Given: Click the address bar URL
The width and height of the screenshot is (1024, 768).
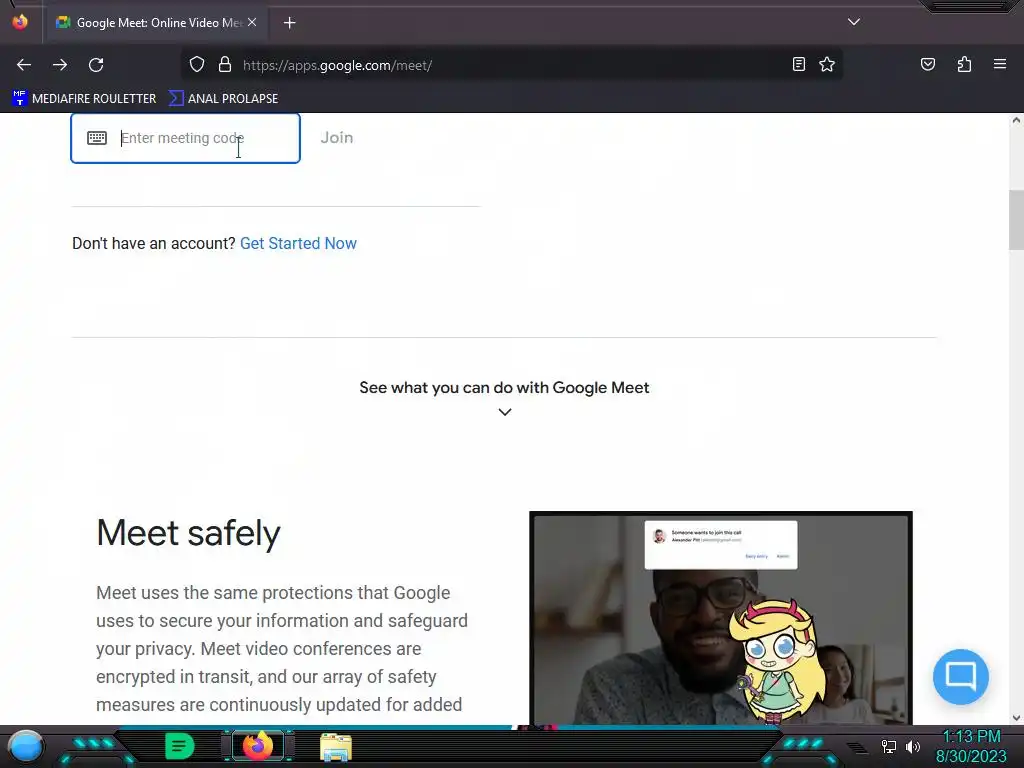Looking at the screenshot, I should (x=337, y=65).
